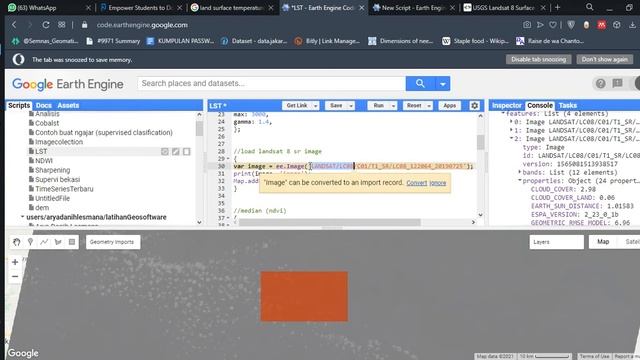
Task: Click Don't show again button
Action: pyautogui.click(x=604, y=59)
